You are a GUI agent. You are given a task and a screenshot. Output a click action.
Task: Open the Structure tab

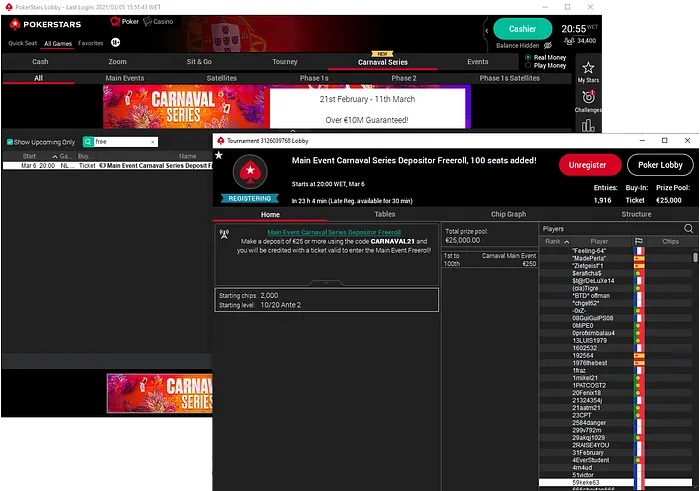pyautogui.click(x=636, y=214)
